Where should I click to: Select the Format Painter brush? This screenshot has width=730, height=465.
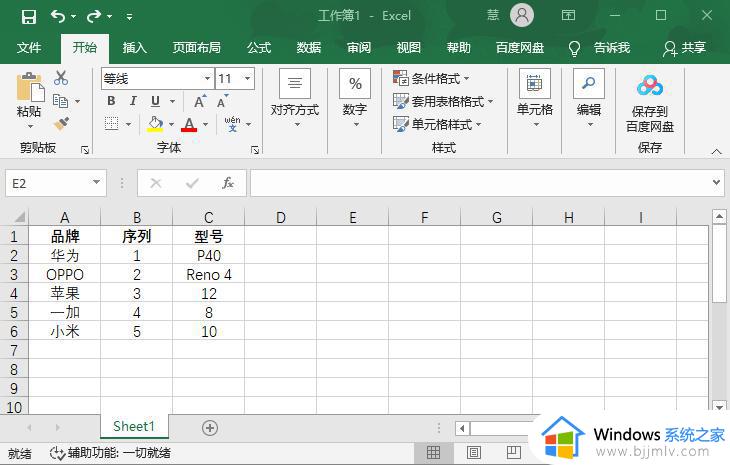coord(61,123)
